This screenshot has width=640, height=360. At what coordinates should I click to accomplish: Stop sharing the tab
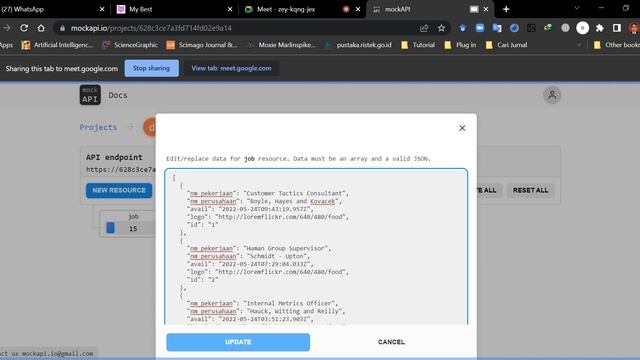click(151, 68)
